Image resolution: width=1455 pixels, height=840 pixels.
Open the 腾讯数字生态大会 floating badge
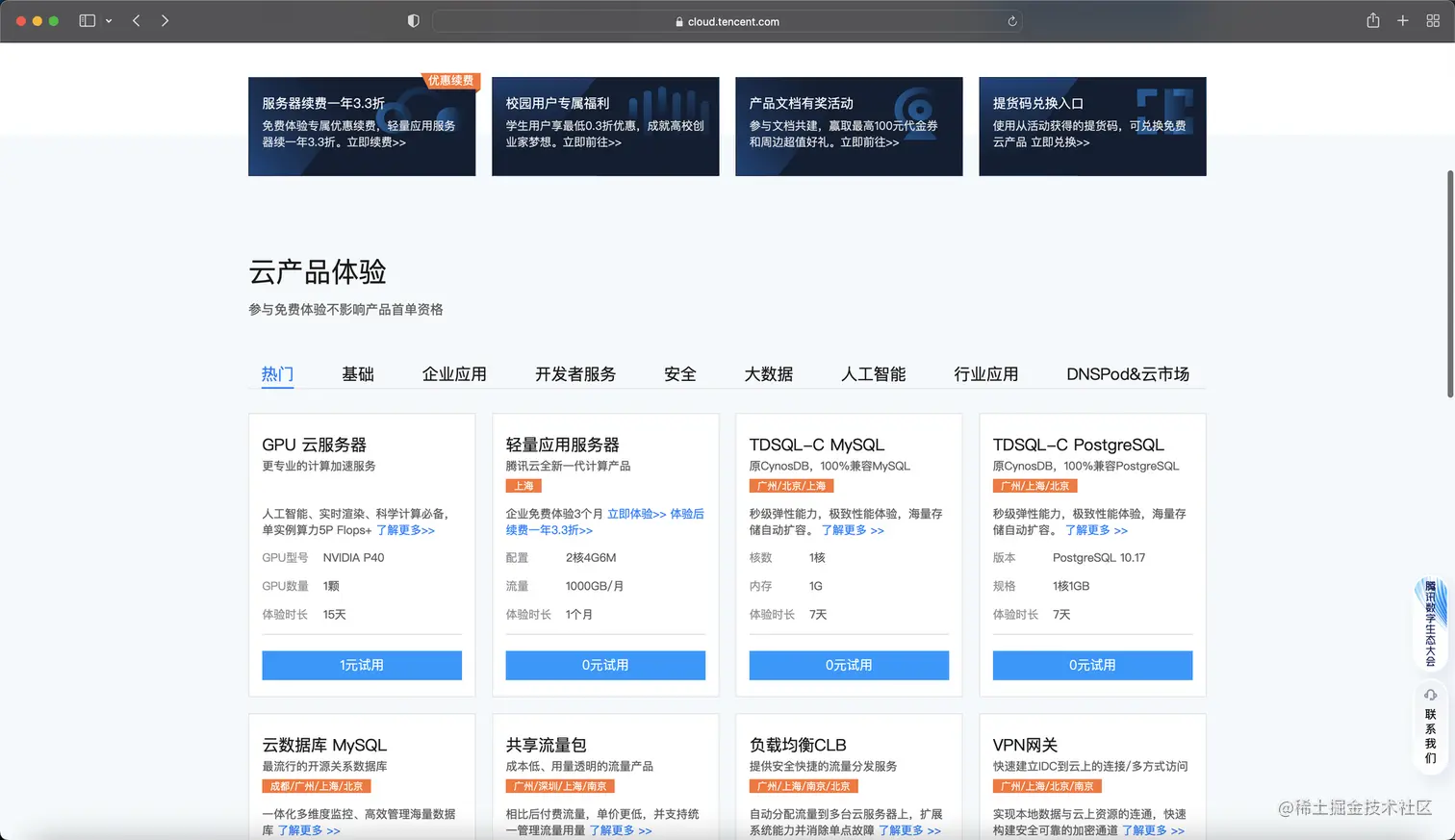pyautogui.click(x=1429, y=624)
